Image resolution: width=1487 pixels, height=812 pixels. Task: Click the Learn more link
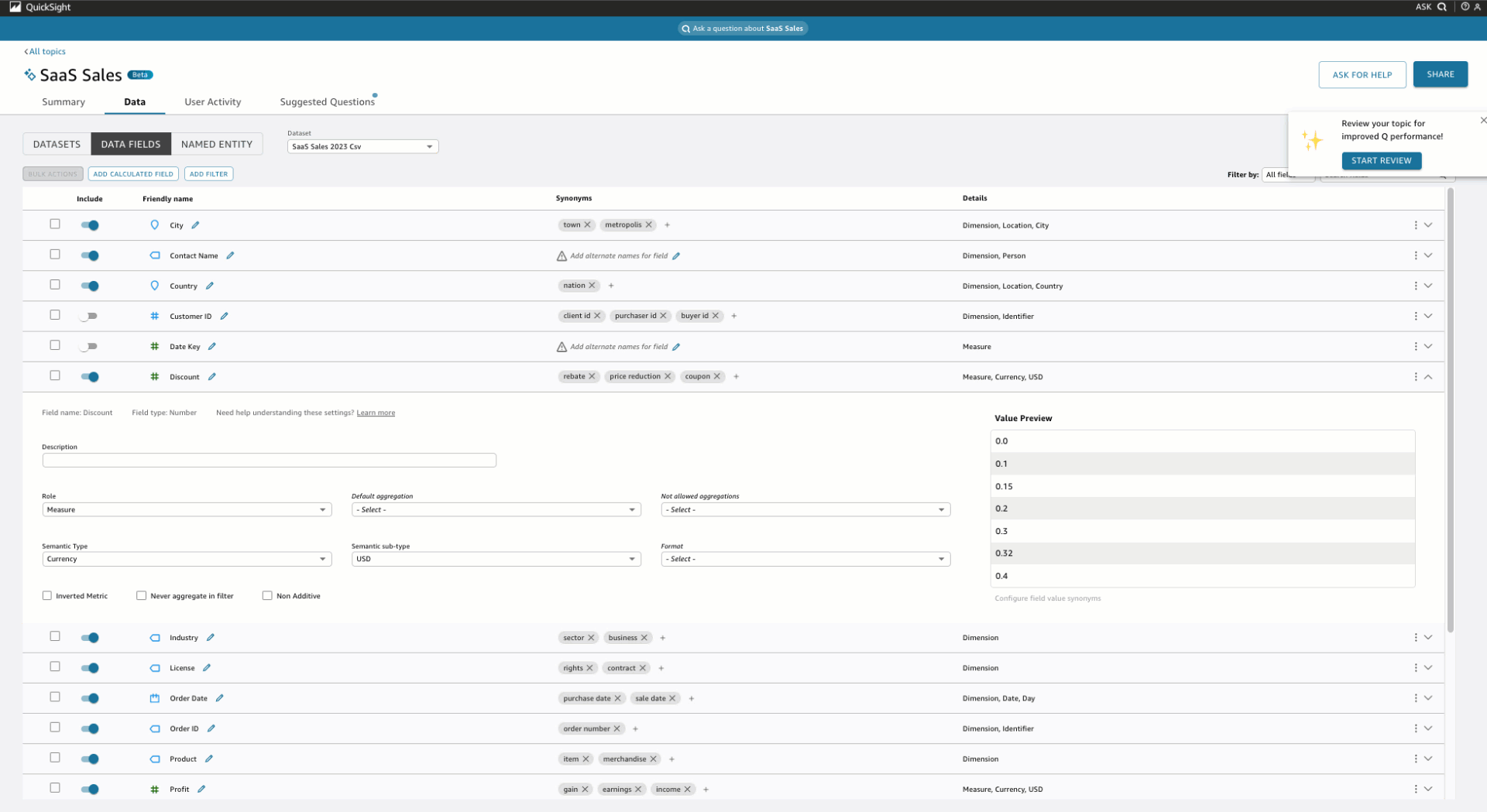(376, 413)
